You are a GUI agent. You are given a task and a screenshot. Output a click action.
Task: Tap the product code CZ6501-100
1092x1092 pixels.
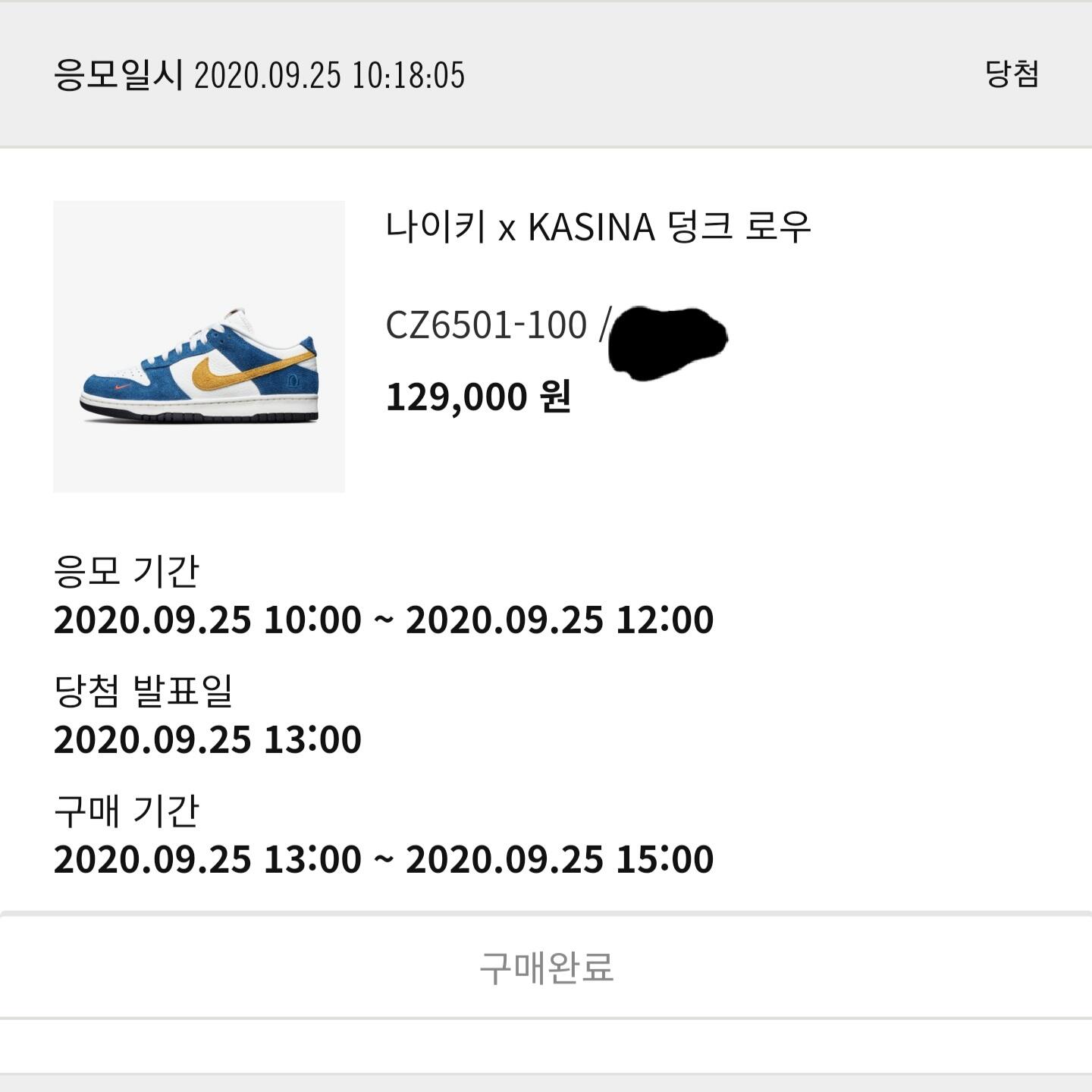tap(486, 325)
